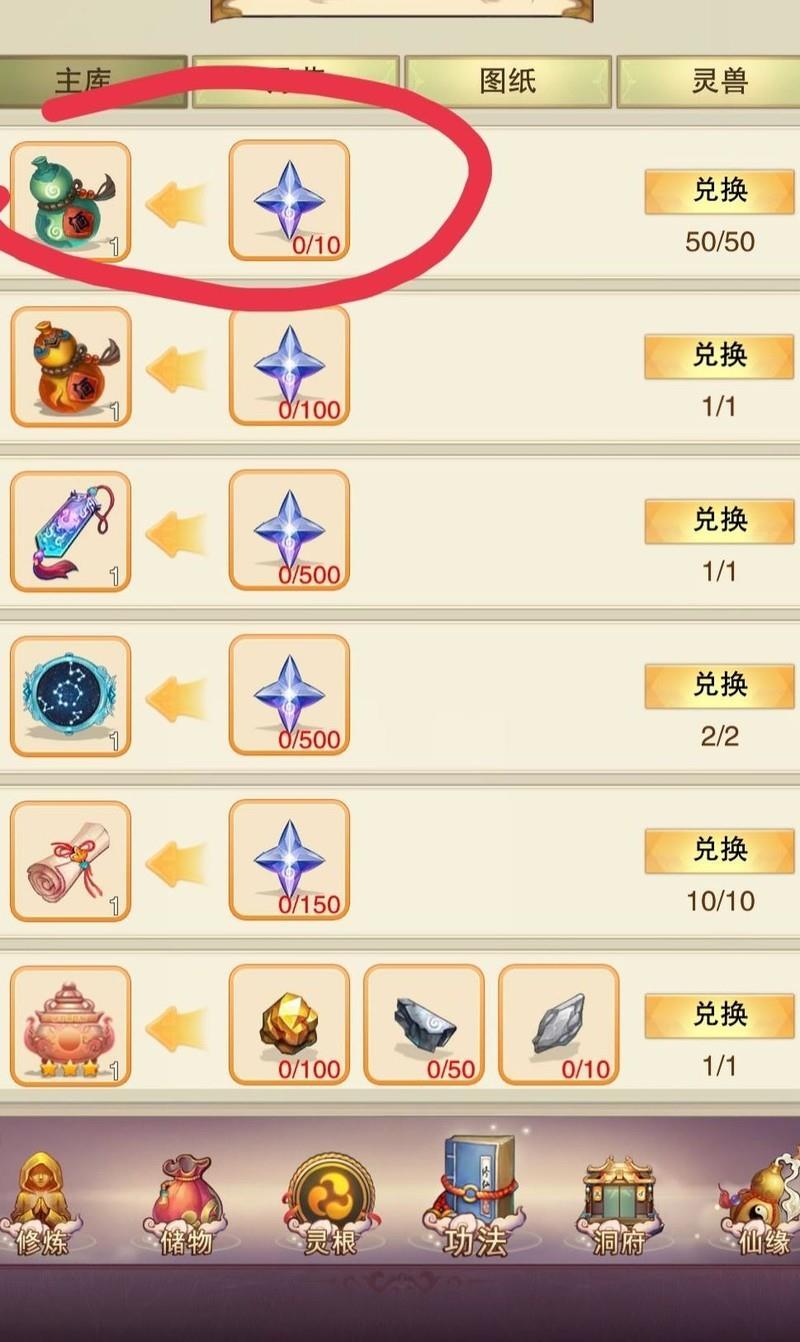800x1342 pixels.
Task: Go to the 洞府 cave dwelling
Action: click(x=620, y=1205)
